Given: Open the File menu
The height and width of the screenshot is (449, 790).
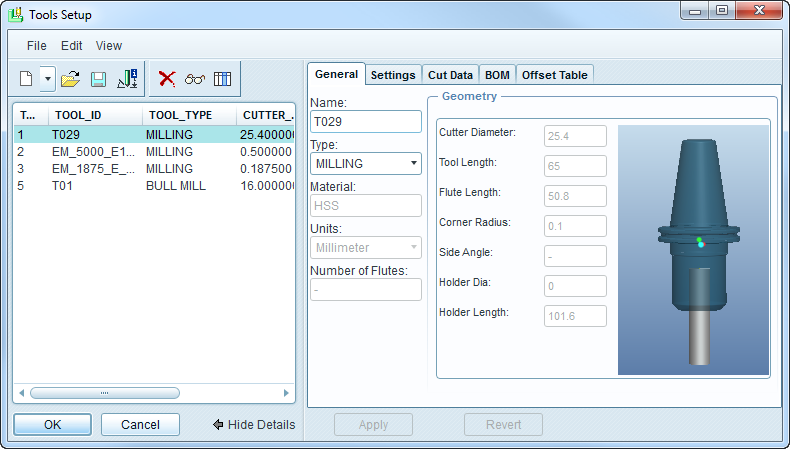Looking at the screenshot, I should pyautogui.click(x=36, y=46).
